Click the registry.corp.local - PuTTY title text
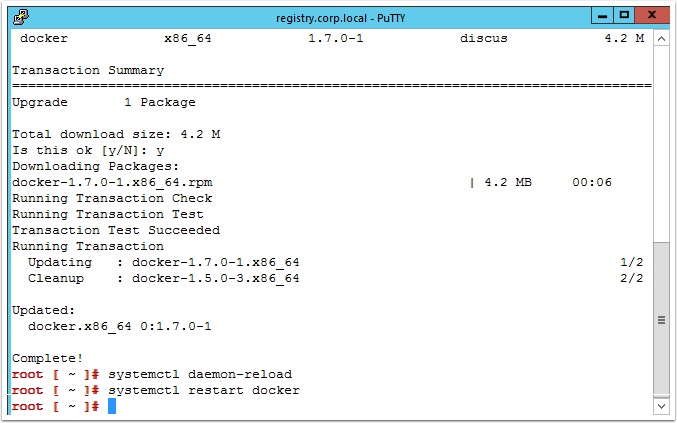Image resolution: width=677 pixels, height=423 pixels. (x=340, y=18)
